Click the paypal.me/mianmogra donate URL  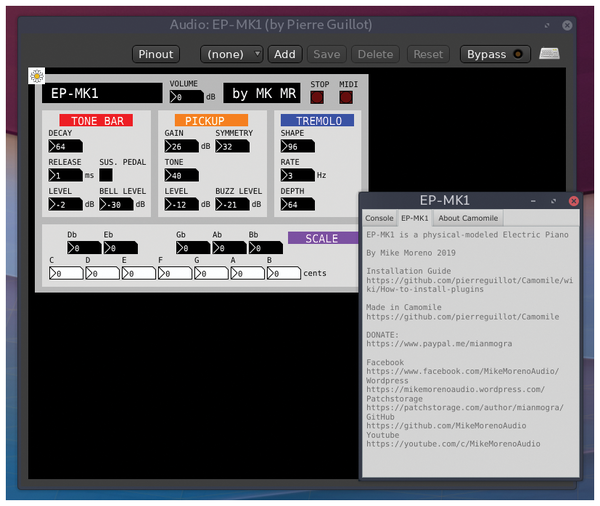[439, 344]
